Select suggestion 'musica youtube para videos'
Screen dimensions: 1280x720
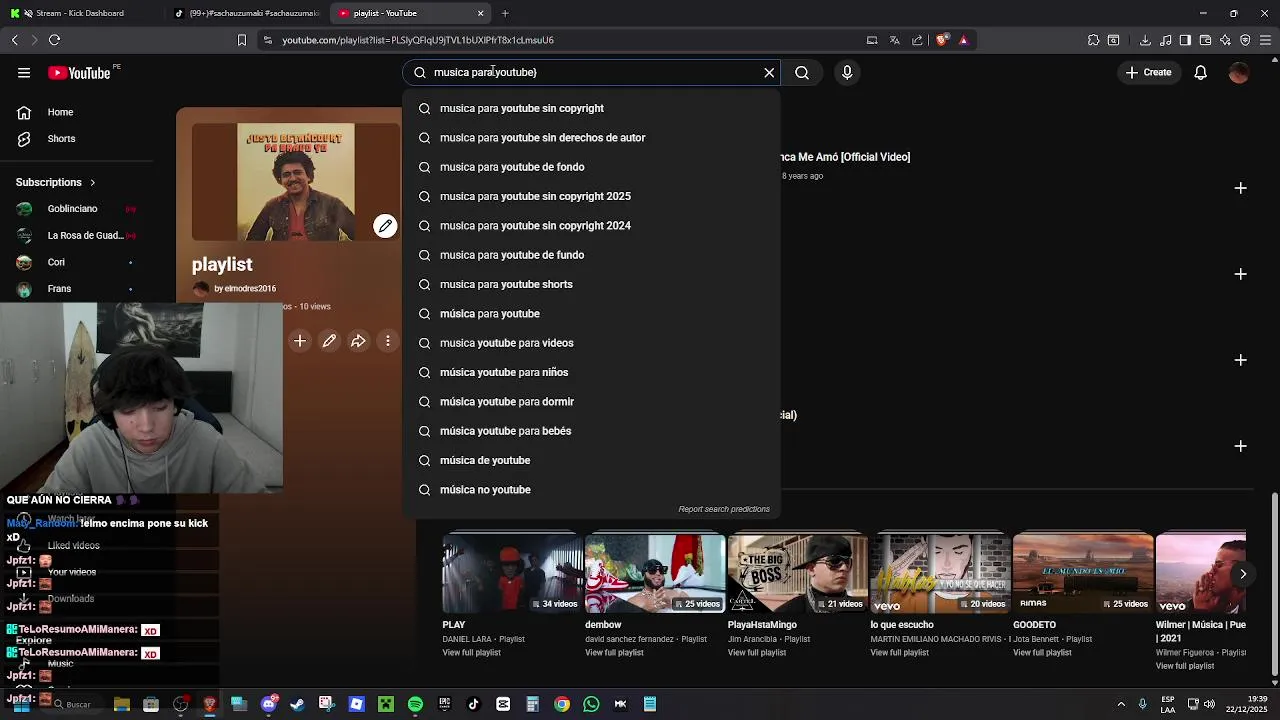point(591,343)
